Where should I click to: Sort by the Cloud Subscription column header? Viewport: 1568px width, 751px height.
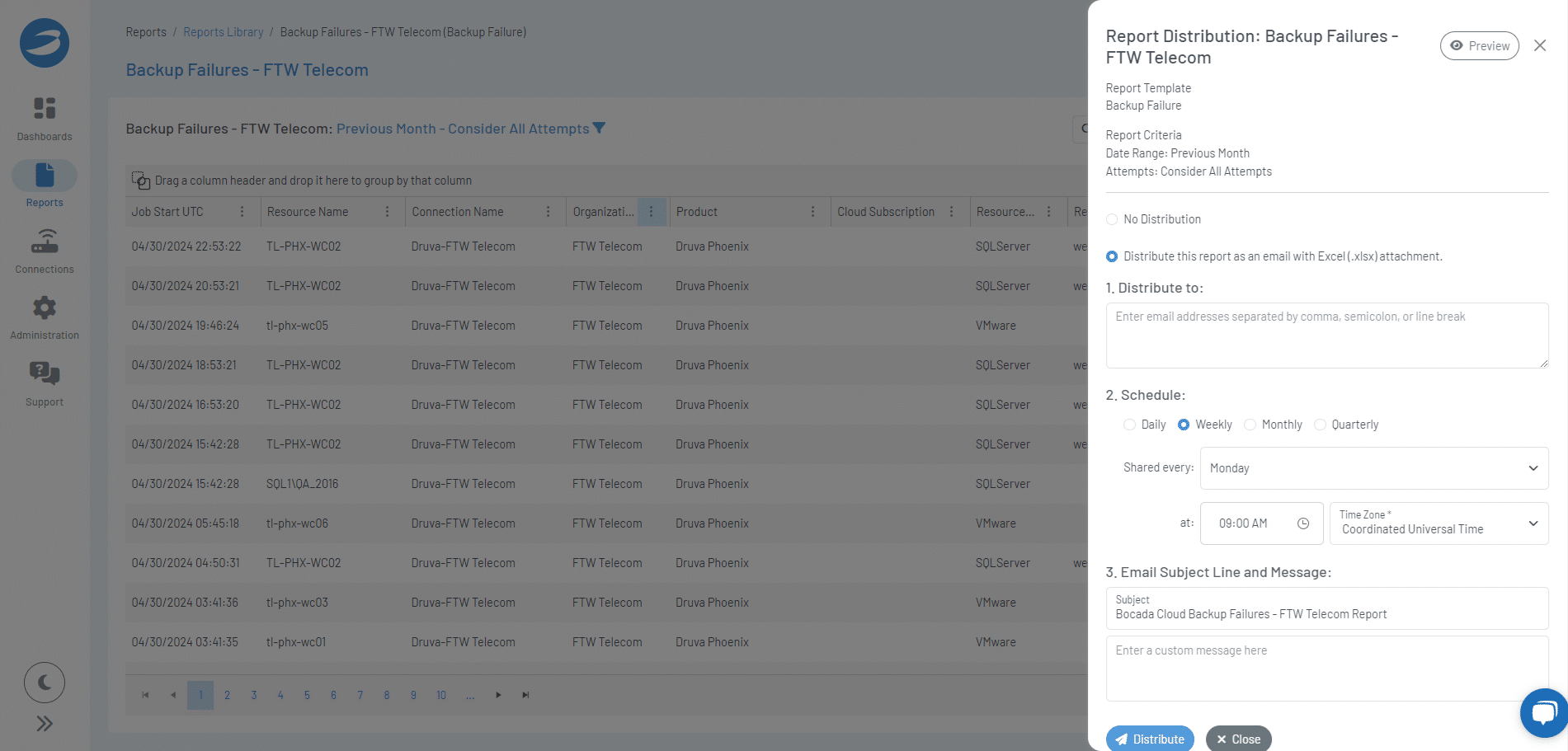(x=886, y=212)
